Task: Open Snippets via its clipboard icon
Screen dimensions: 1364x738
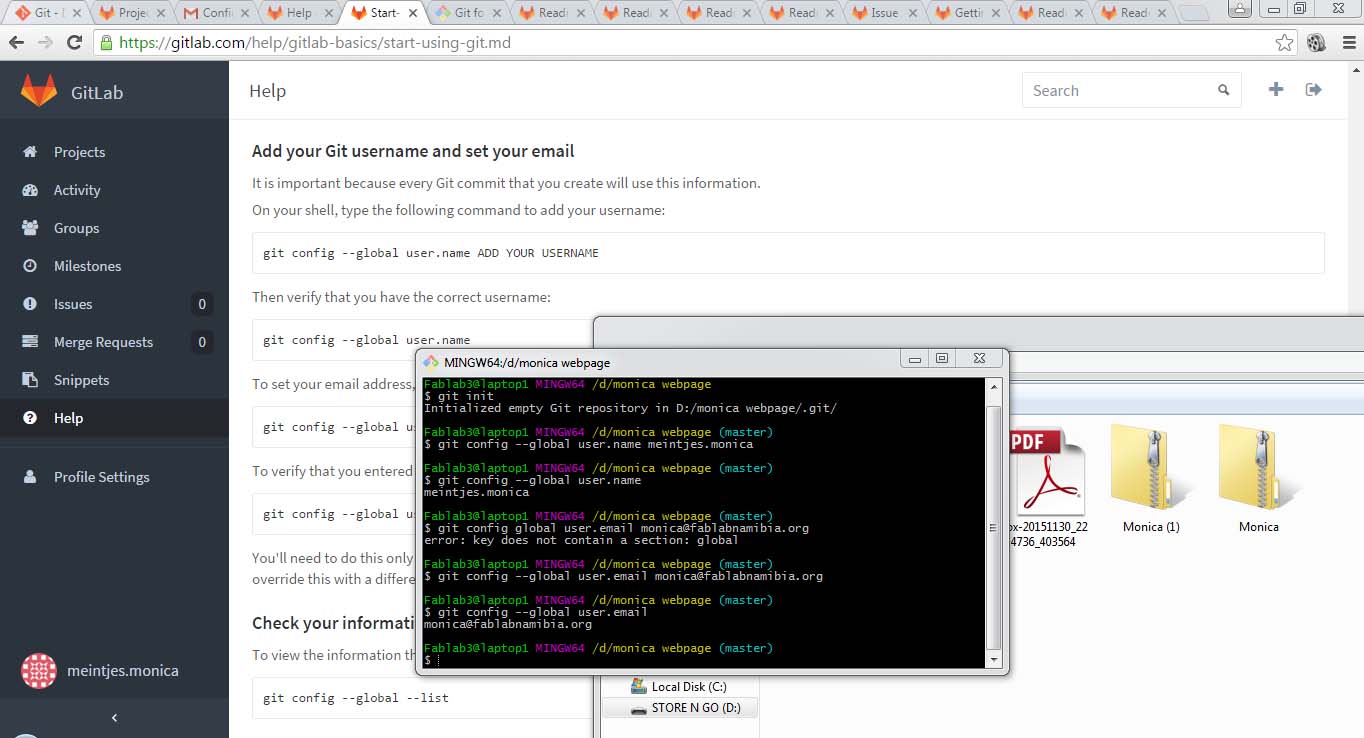Action: pos(30,380)
